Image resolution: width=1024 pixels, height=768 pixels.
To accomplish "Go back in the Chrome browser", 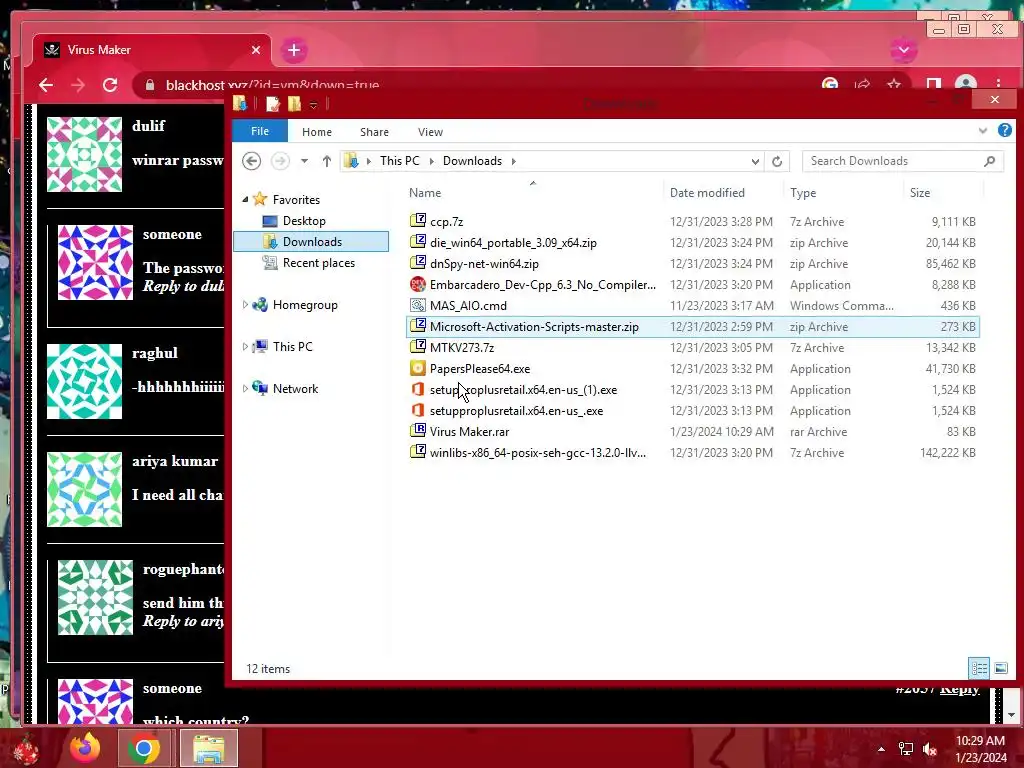I will (x=46, y=85).
